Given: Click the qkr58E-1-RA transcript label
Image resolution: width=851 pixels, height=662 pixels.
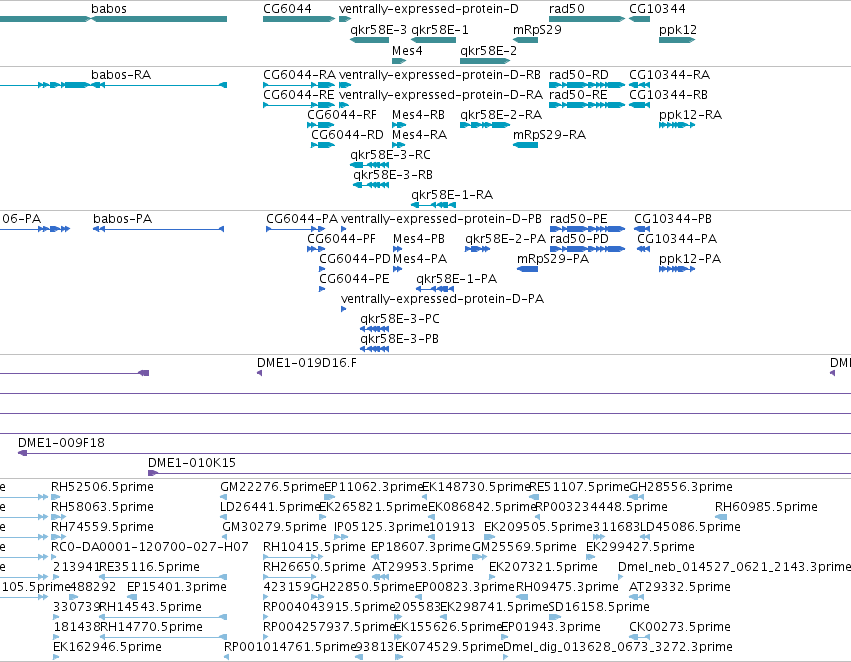Looking at the screenshot, I should click(452, 195).
